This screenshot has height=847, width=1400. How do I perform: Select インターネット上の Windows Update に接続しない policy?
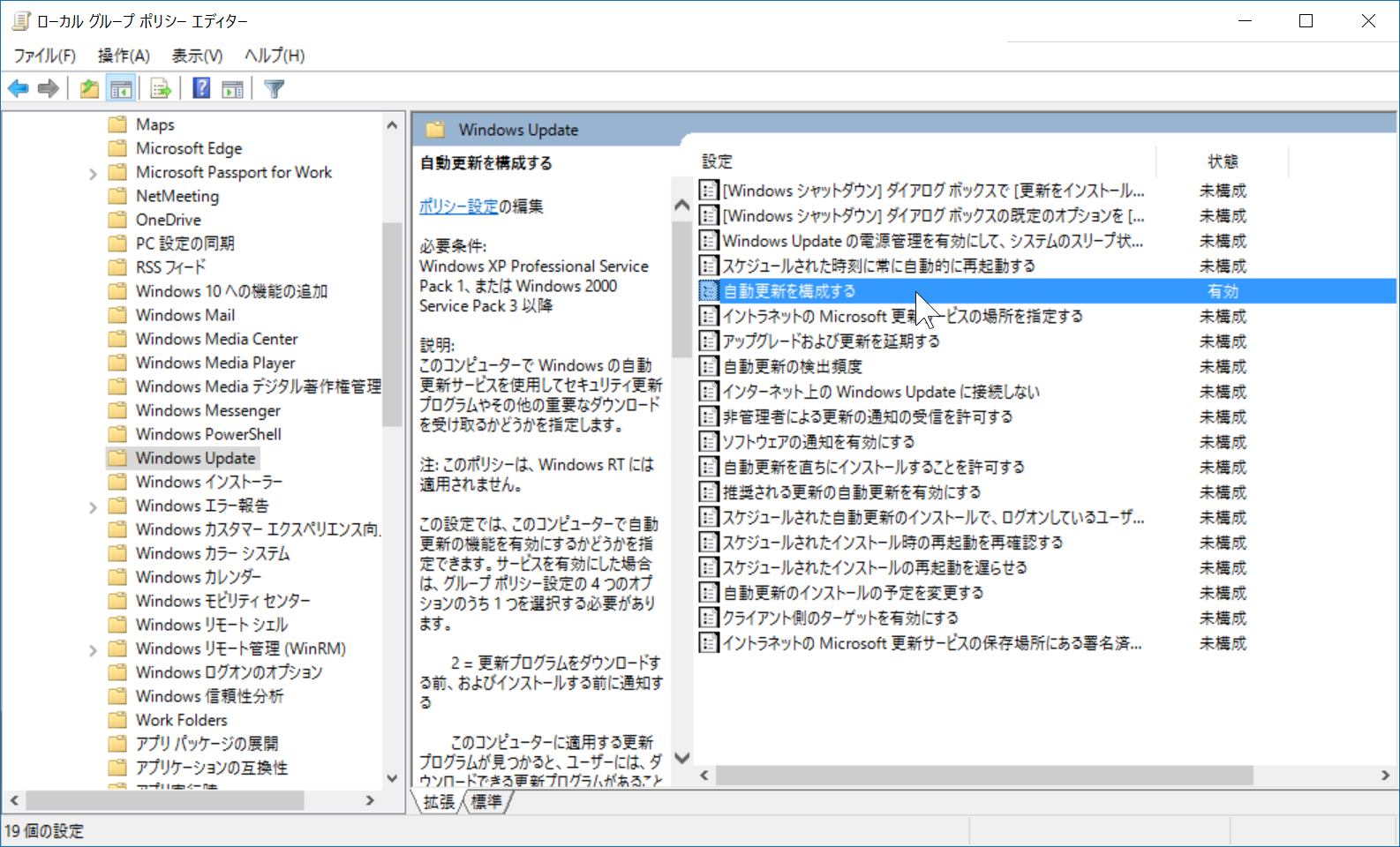pyautogui.click(x=881, y=391)
